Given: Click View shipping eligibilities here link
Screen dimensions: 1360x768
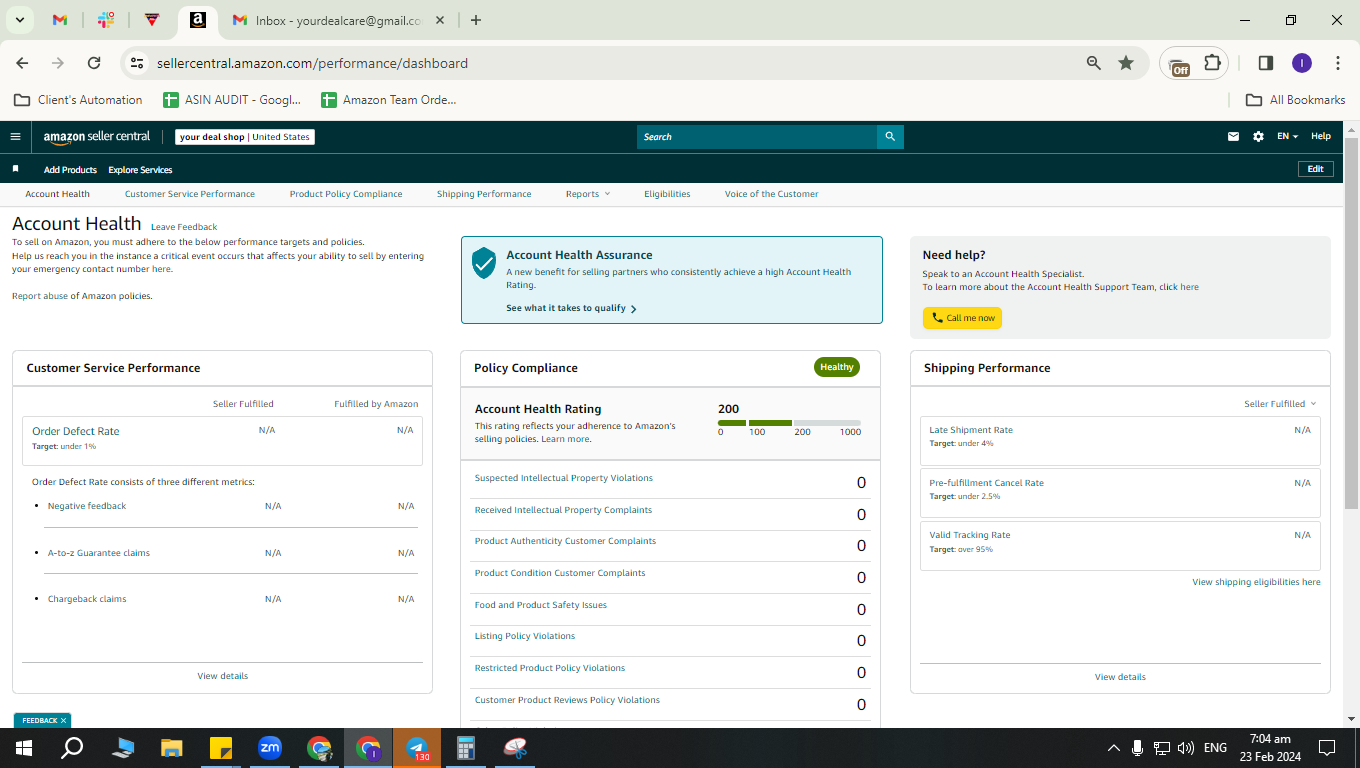Looking at the screenshot, I should click(x=1256, y=582).
